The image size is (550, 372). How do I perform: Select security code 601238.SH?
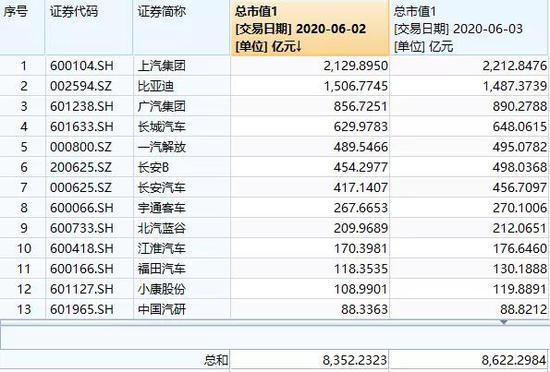click(x=82, y=106)
